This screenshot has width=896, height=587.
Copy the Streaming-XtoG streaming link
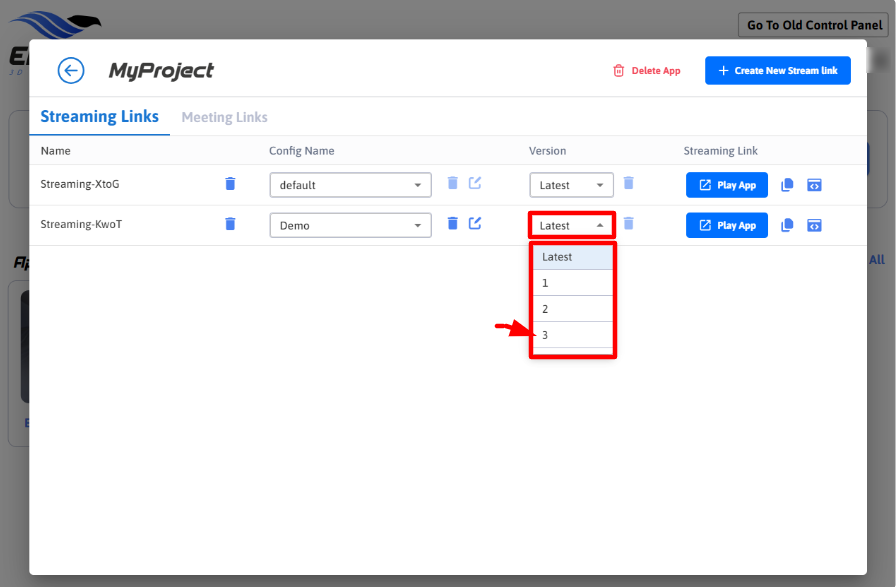pyautogui.click(x=787, y=185)
